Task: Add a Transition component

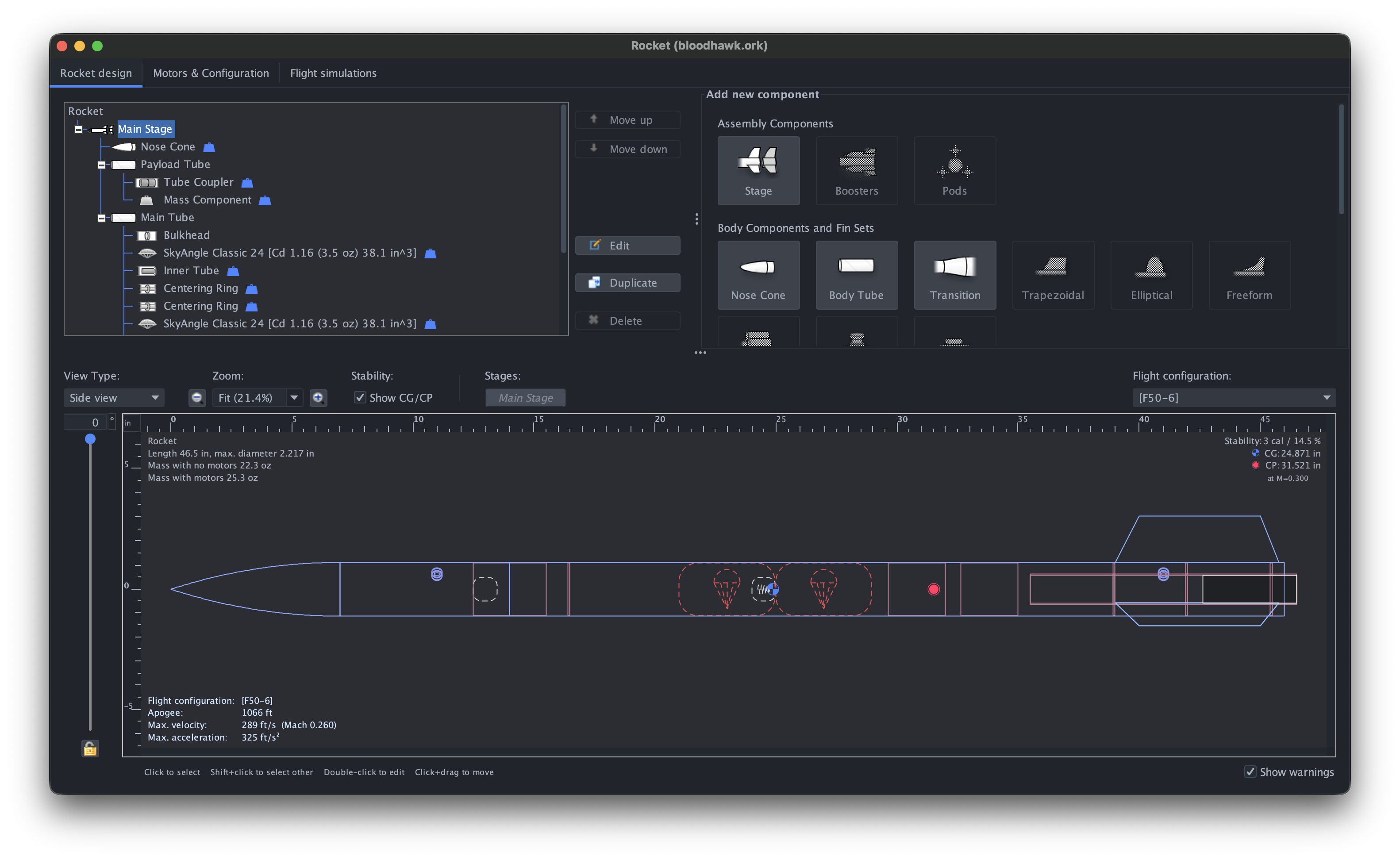Action: [x=954, y=275]
